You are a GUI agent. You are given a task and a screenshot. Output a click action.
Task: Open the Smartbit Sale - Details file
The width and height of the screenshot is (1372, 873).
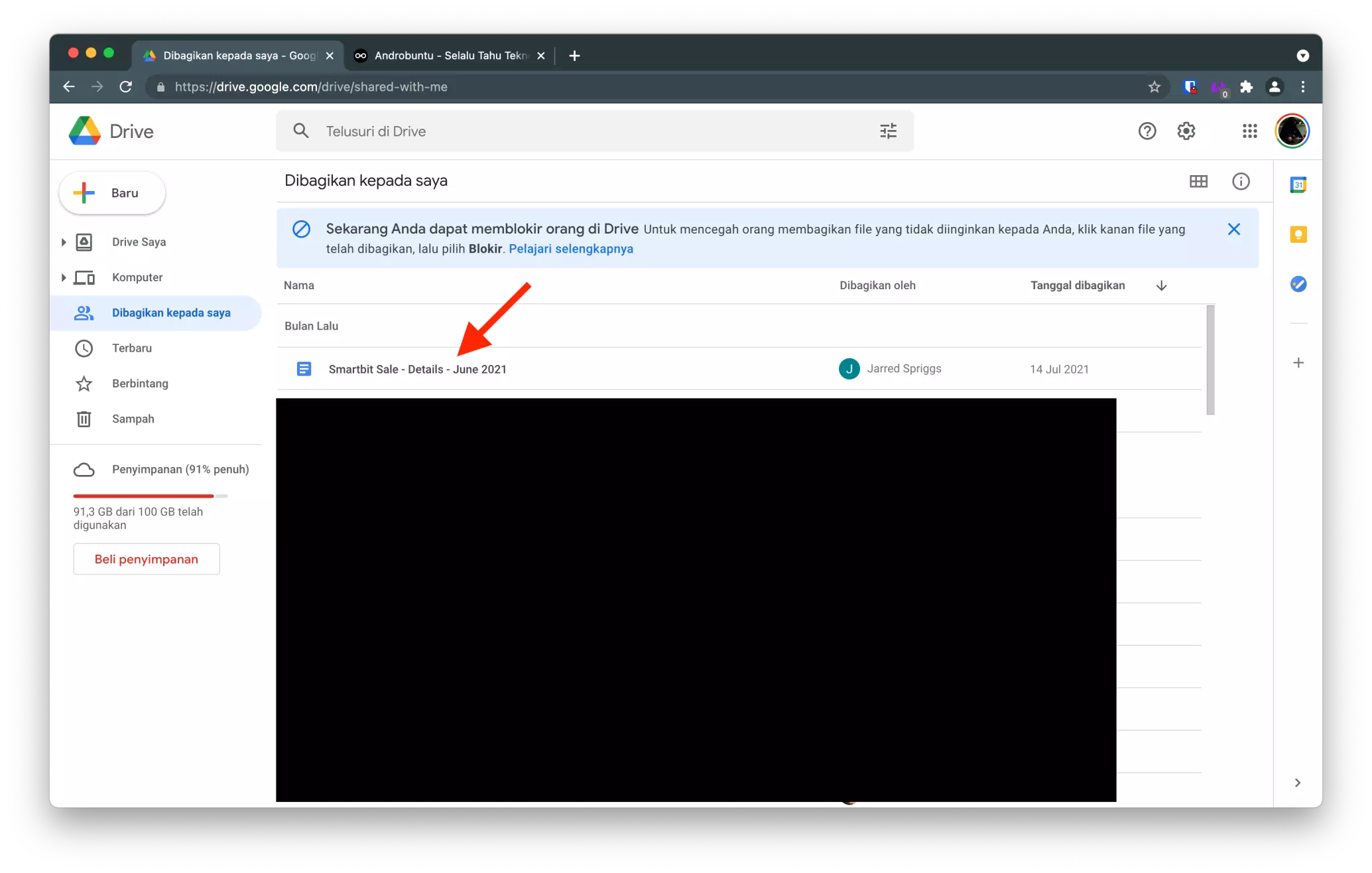point(418,369)
